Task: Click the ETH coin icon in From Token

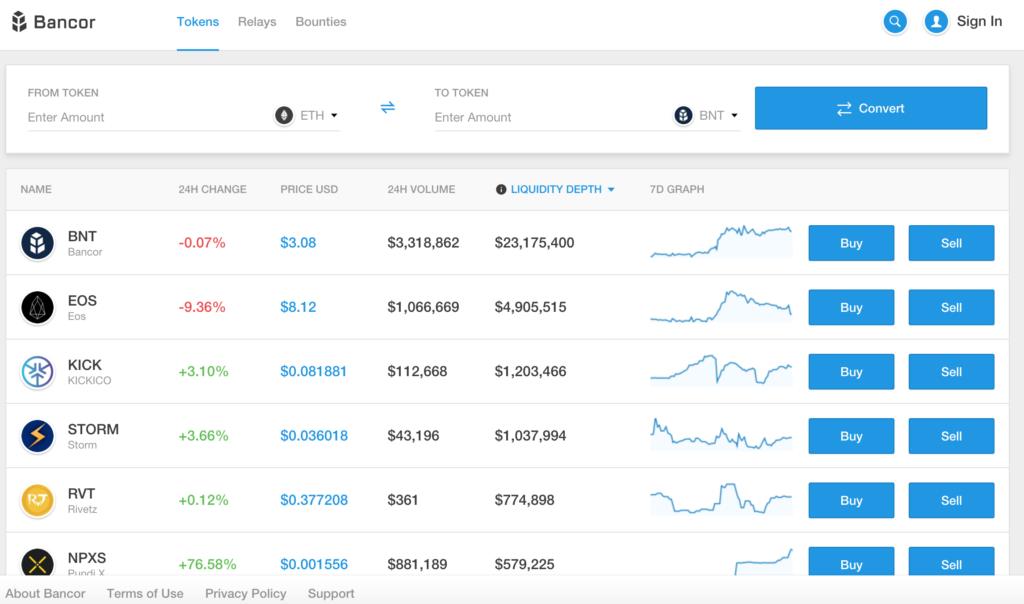Action: point(283,116)
